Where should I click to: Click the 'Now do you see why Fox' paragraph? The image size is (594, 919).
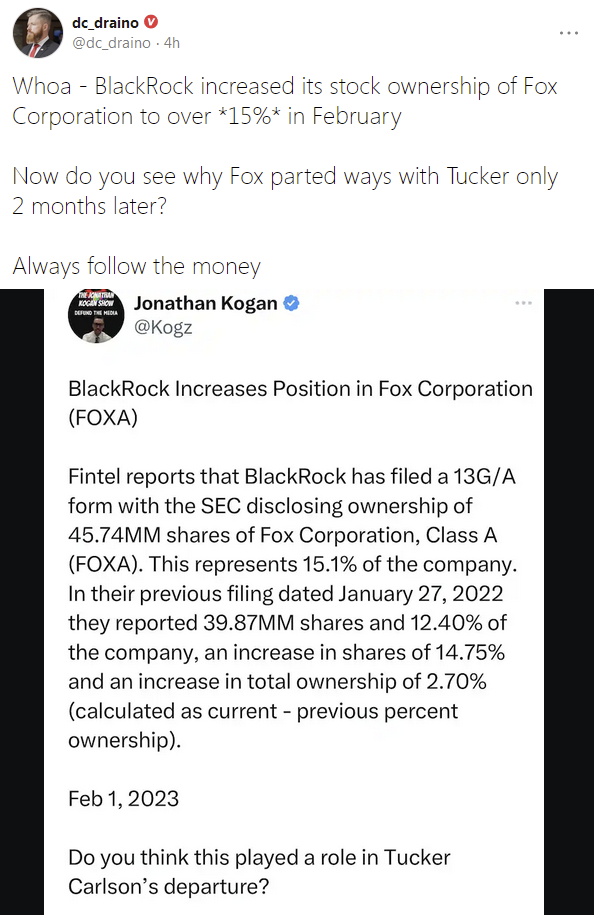tap(285, 191)
